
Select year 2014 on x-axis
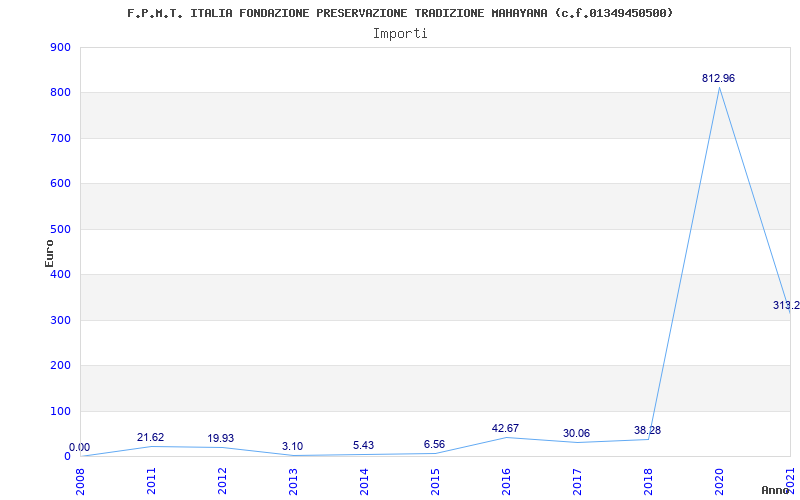[x=364, y=482]
